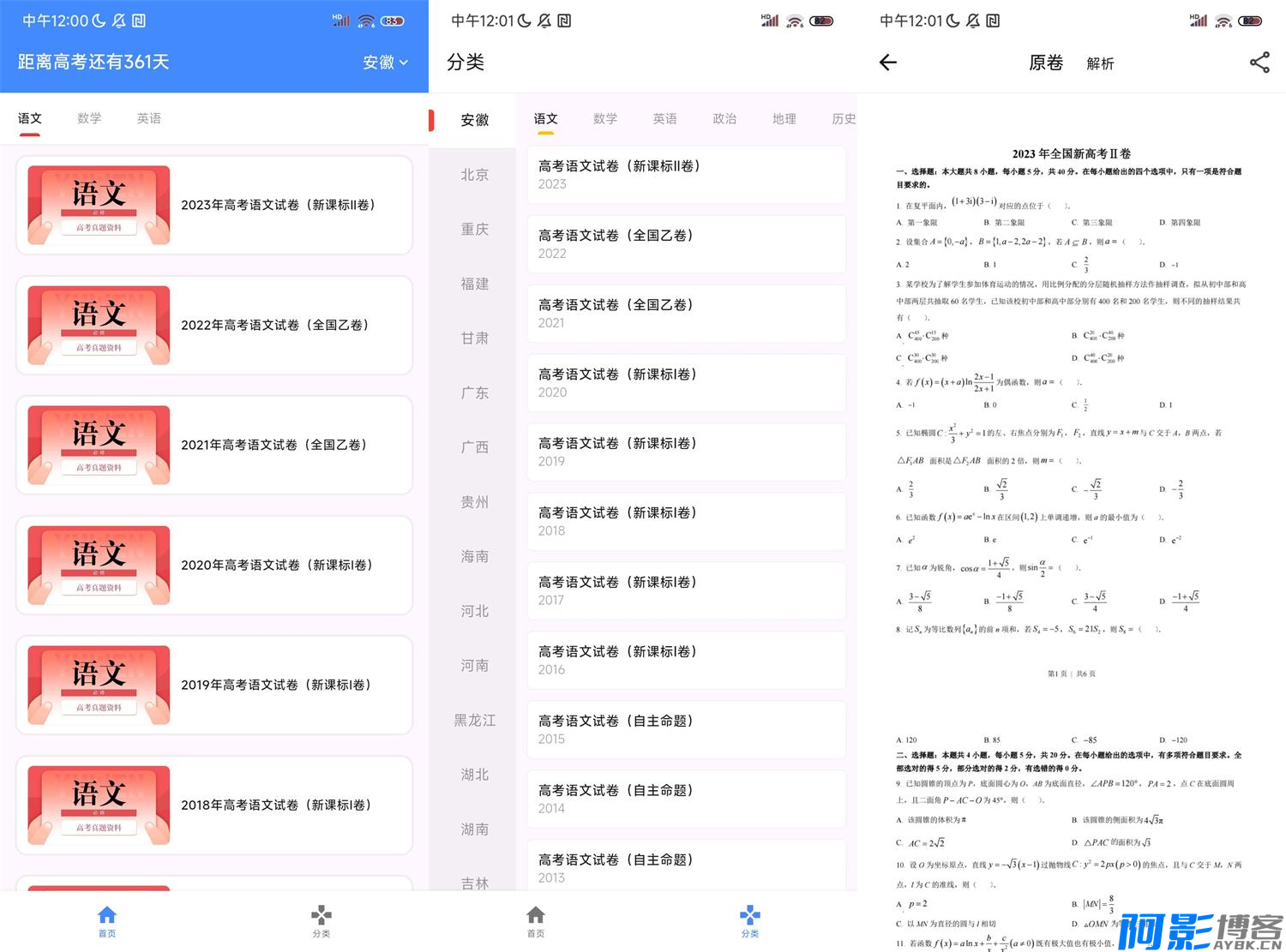The width and height of the screenshot is (1286, 952).
Task: Select 历史 tab in category screen
Action: [x=844, y=119]
